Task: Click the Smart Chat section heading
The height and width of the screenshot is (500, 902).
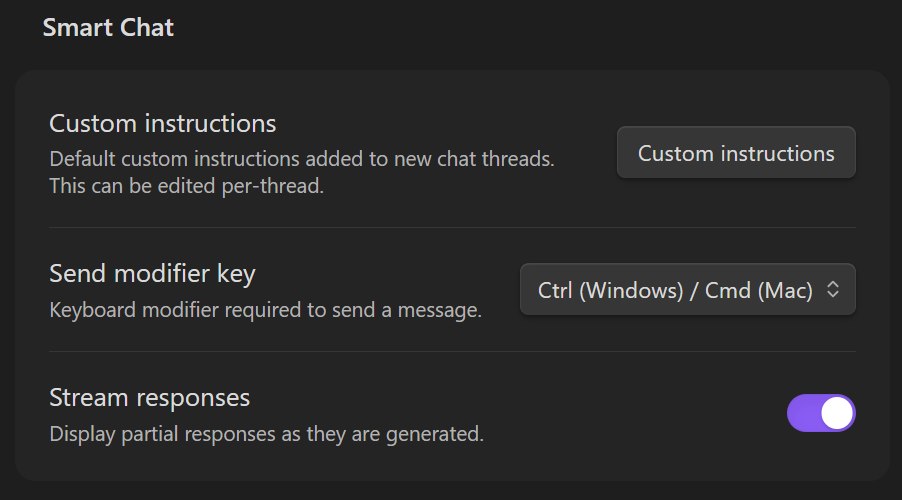Action: click(x=108, y=27)
